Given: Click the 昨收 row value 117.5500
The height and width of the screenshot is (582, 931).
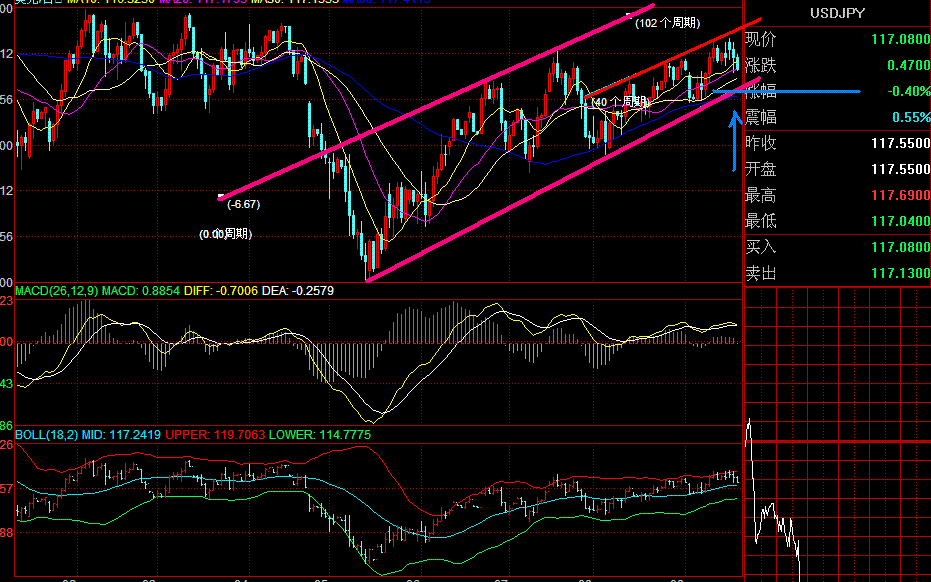Looking at the screenshot, I should tap(901, 143).
